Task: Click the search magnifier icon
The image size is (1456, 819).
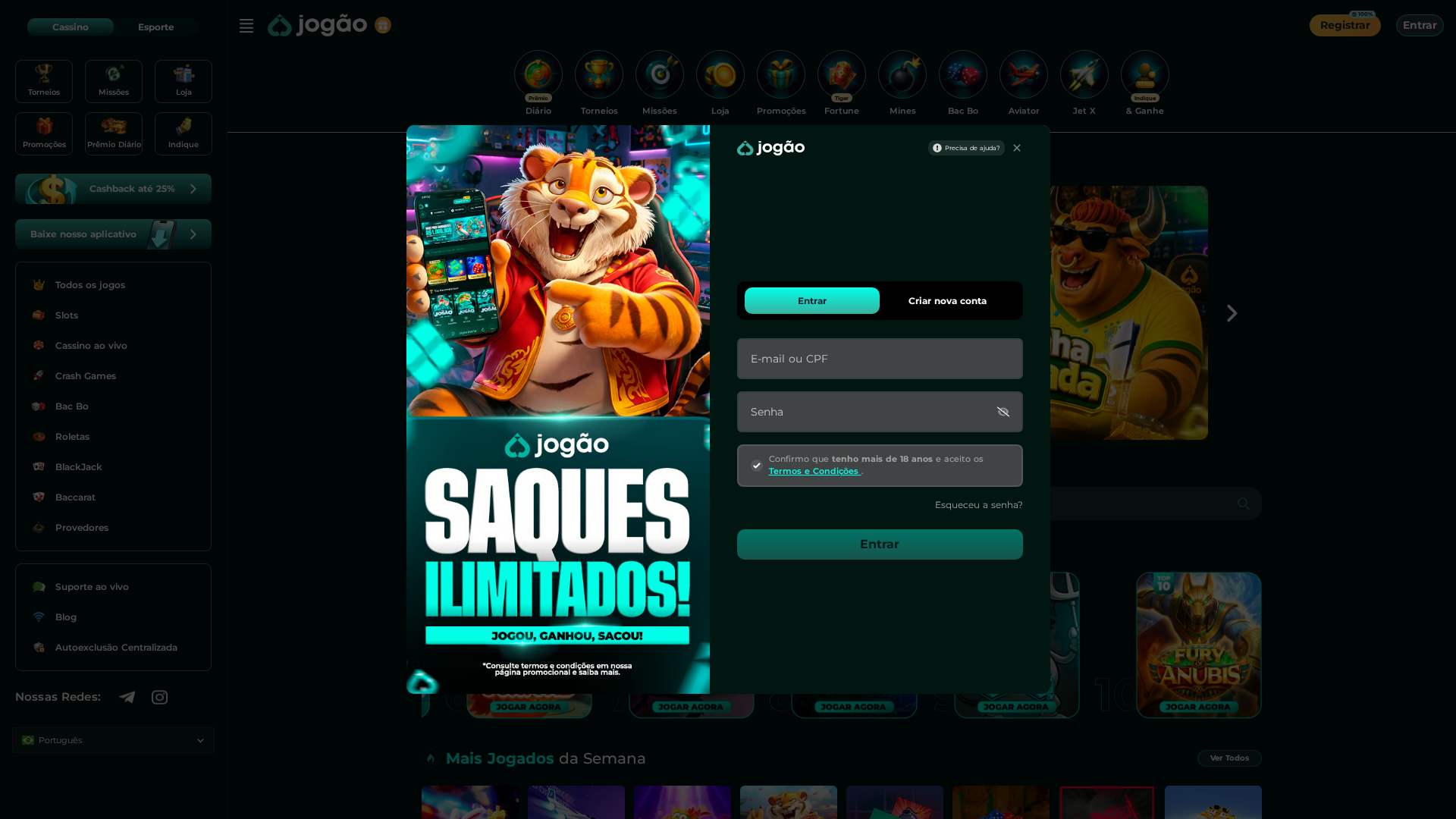Action: point(1244,504)
